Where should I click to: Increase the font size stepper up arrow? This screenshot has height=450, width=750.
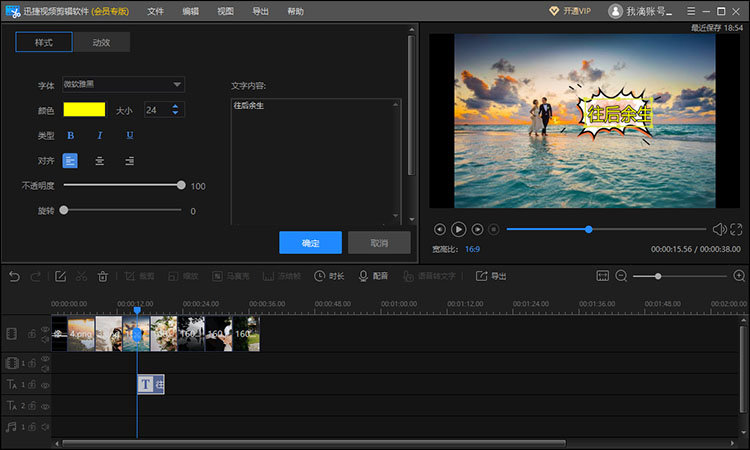[175, 106]
